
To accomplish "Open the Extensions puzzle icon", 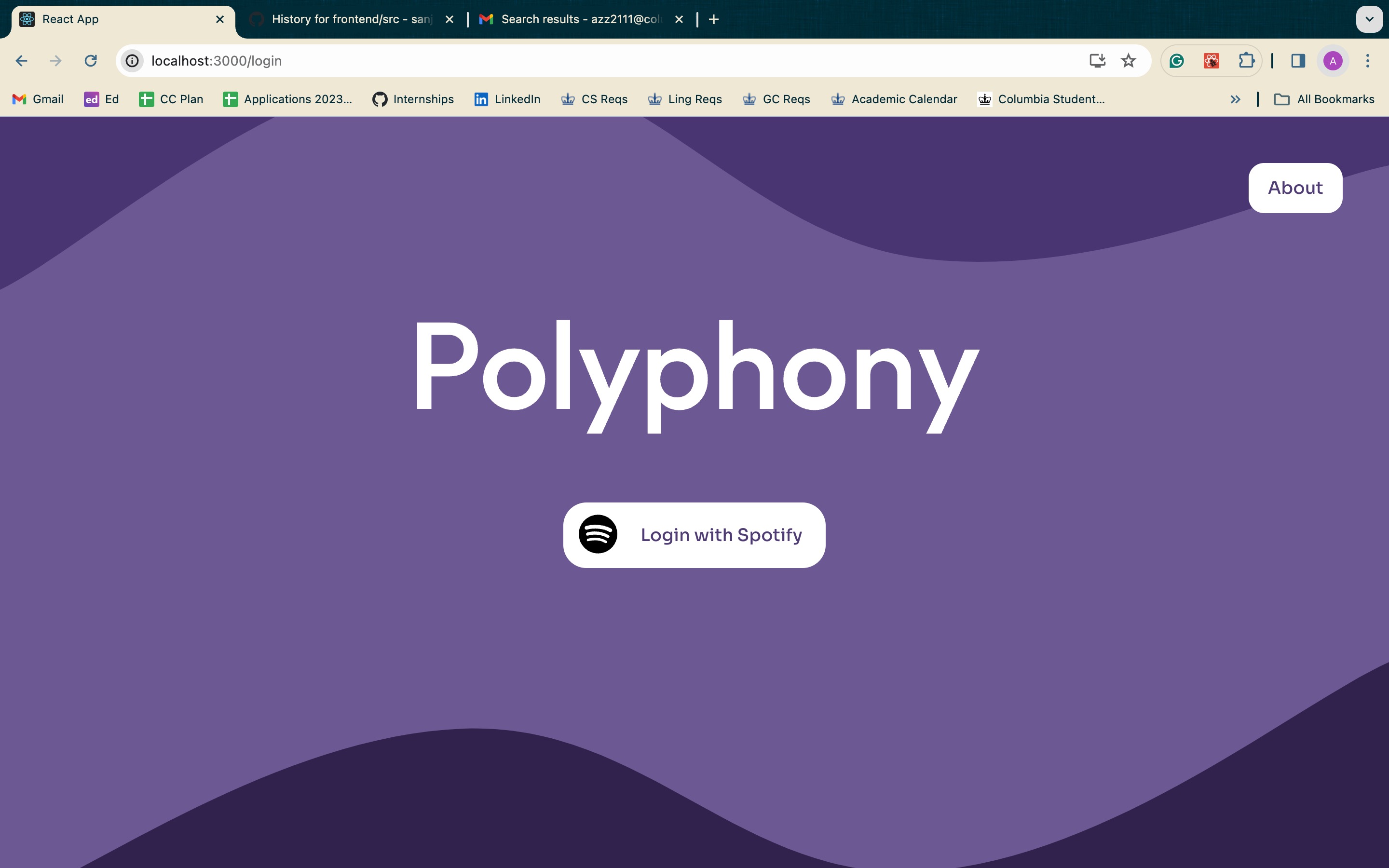I will (x=1246, y=61).
